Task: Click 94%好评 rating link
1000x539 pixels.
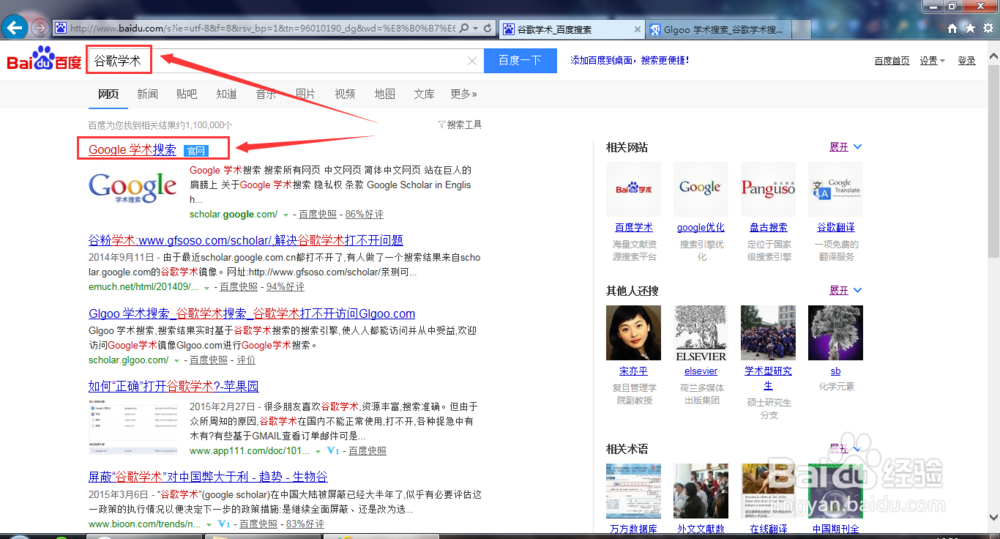Action: (285, 287)
